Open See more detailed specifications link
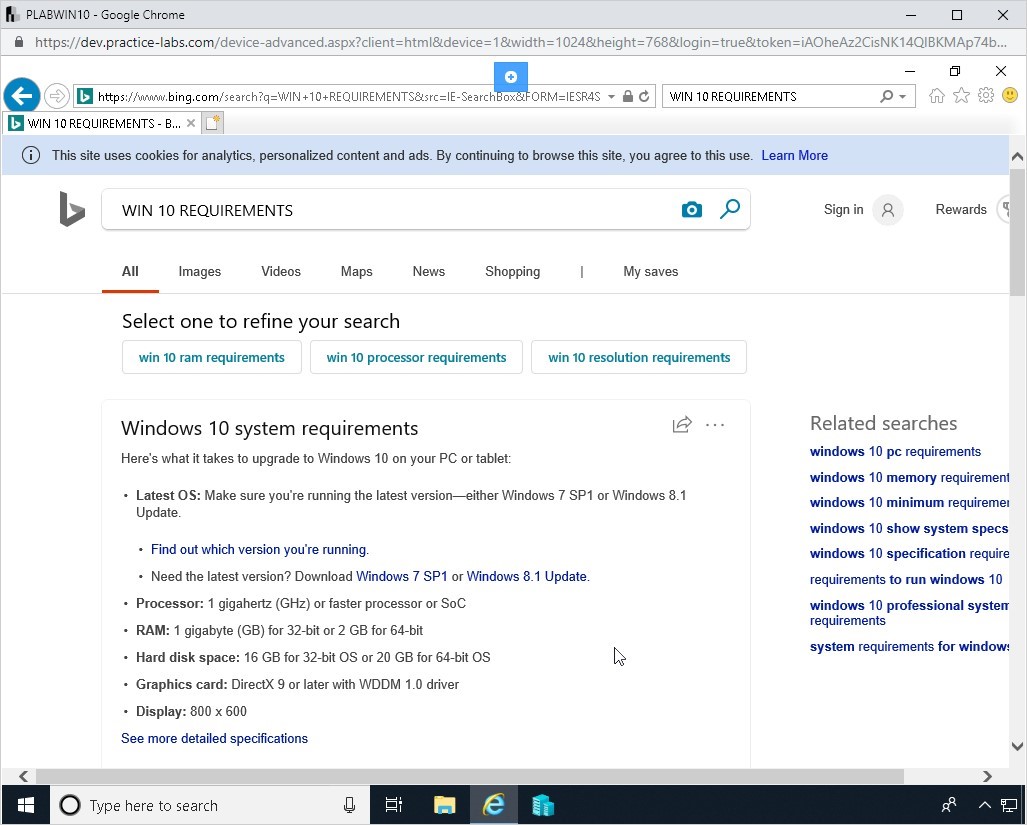1027x825 pixels. click(x=214, y=738)
